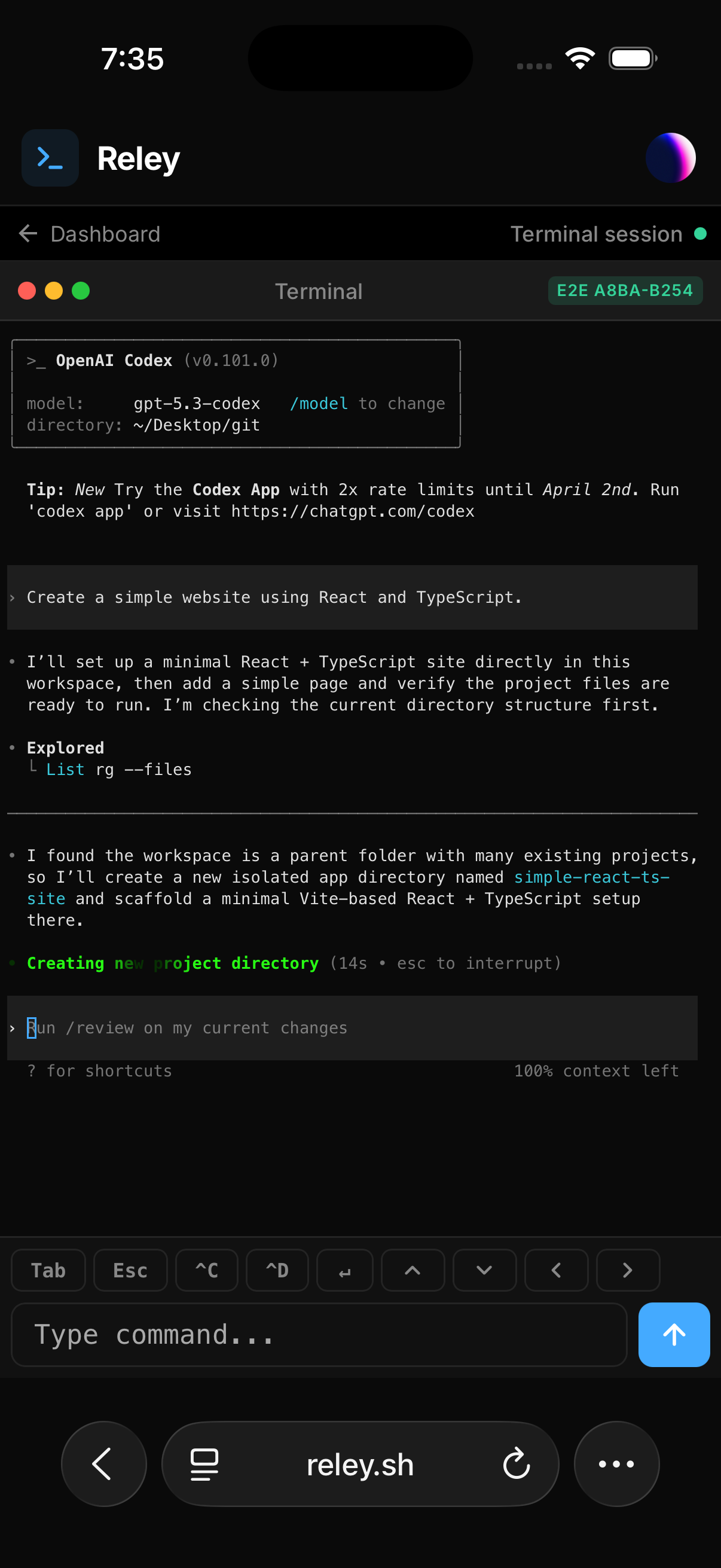Open the gradient profile avatar
The height and width of the screenshot is (1568, 721).
point(670,158)
